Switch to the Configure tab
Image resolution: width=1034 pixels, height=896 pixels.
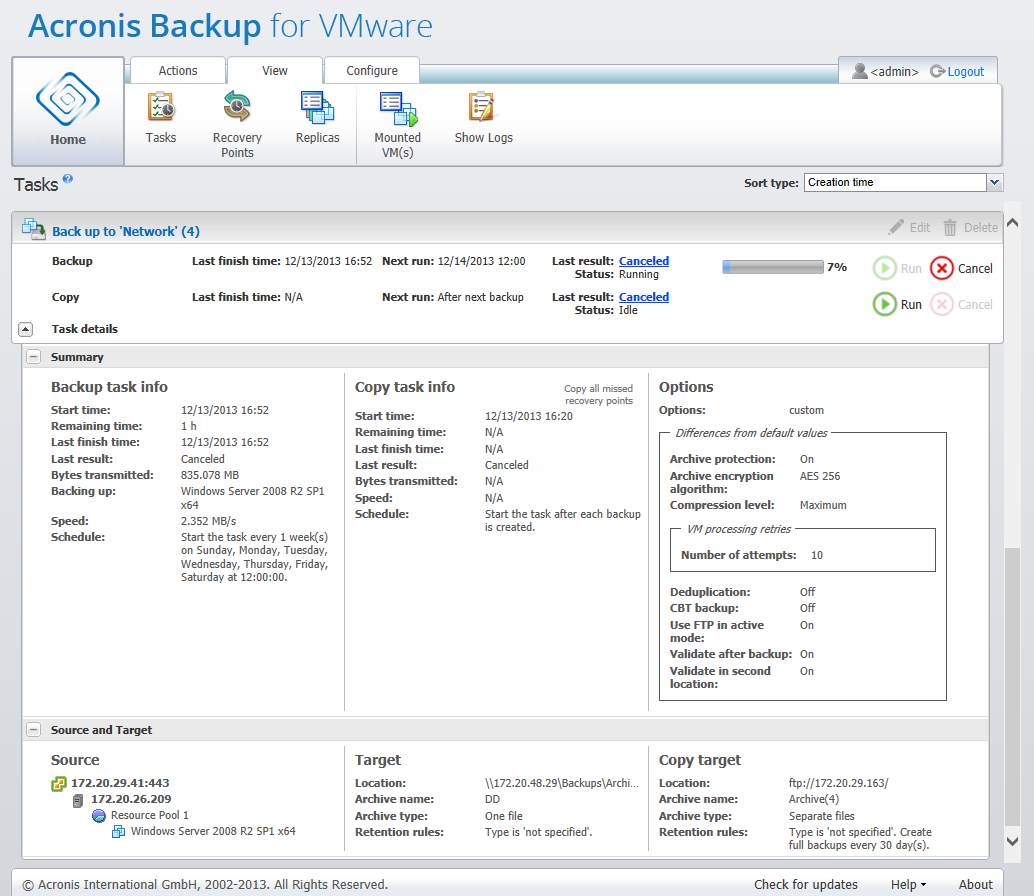point(372,71)
